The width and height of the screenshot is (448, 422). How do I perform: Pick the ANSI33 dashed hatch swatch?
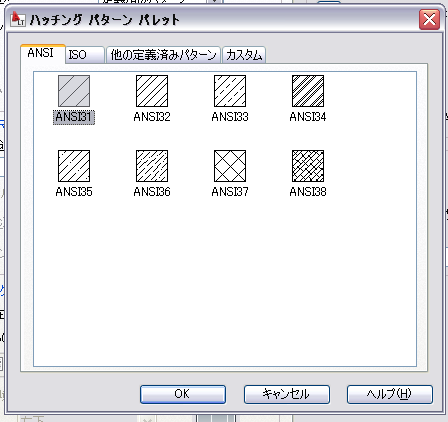[230, 91]
